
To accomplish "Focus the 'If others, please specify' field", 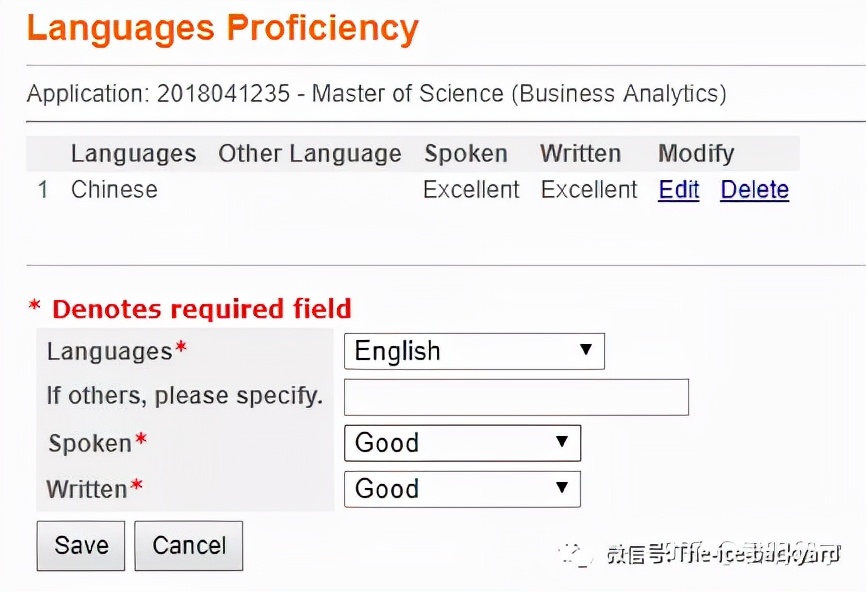I will [x=516, y=397].
